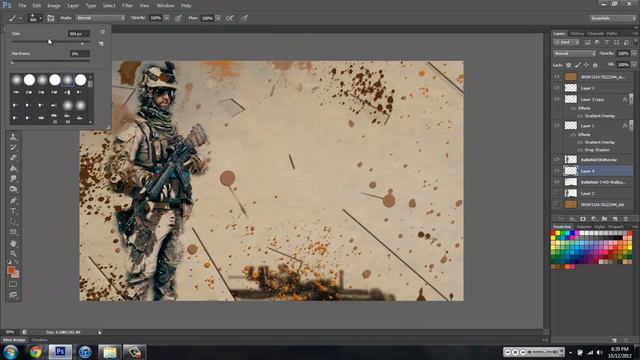Image resolution: width=640 pixels, height=360 pixels.
Task: Create a new layer icon
Action: (615, 219)
